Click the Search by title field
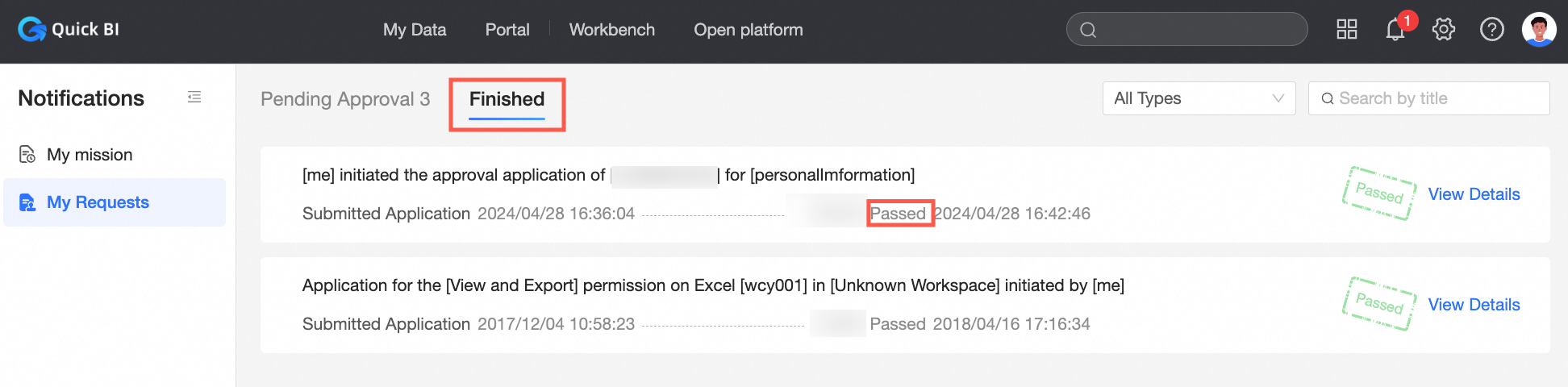1568x387 pixels. click(1436, 98)
